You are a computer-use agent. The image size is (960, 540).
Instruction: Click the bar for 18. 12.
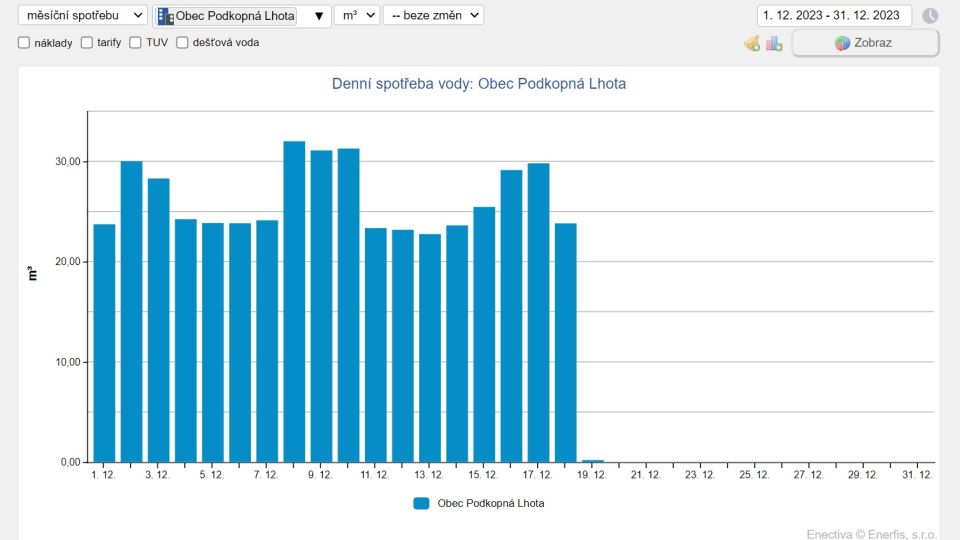pos(566,342)
